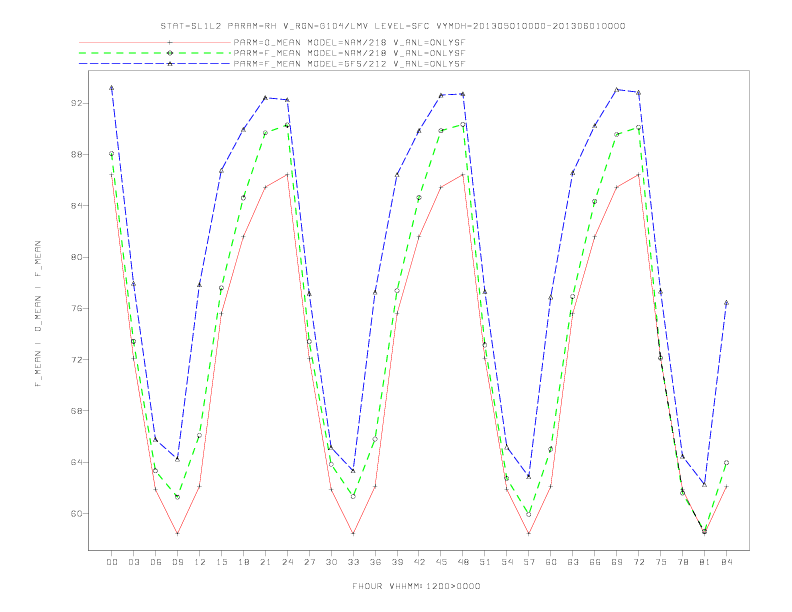Click x-axis tick label 33
Image resolution: width=792 pixels, height=612 pixels.
coord(353,562)
